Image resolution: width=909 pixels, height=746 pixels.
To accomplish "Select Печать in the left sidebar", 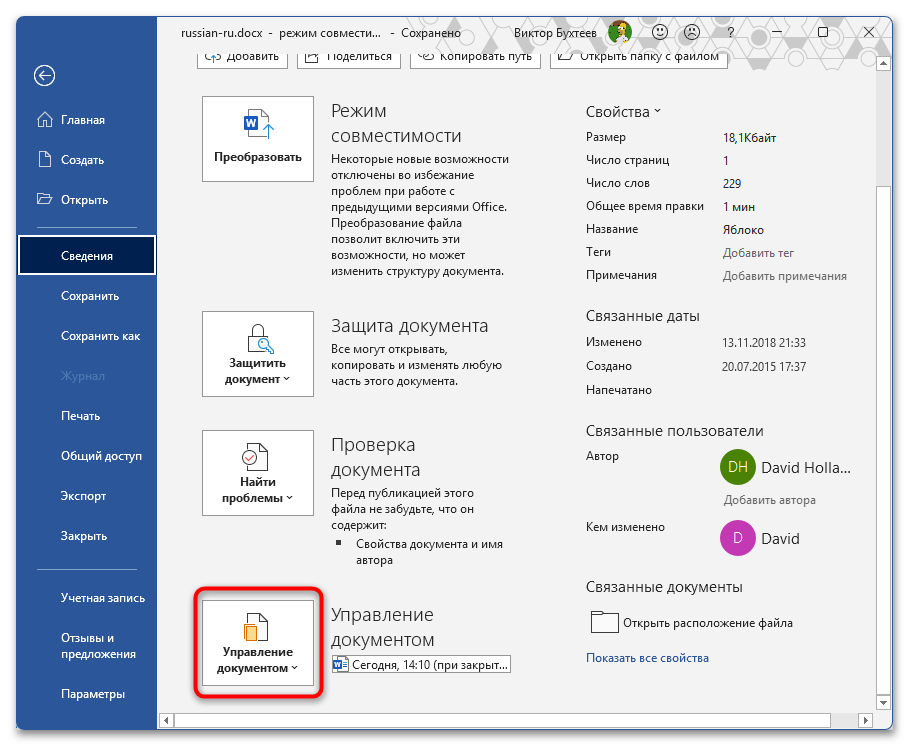I will (x=80, y=416).
